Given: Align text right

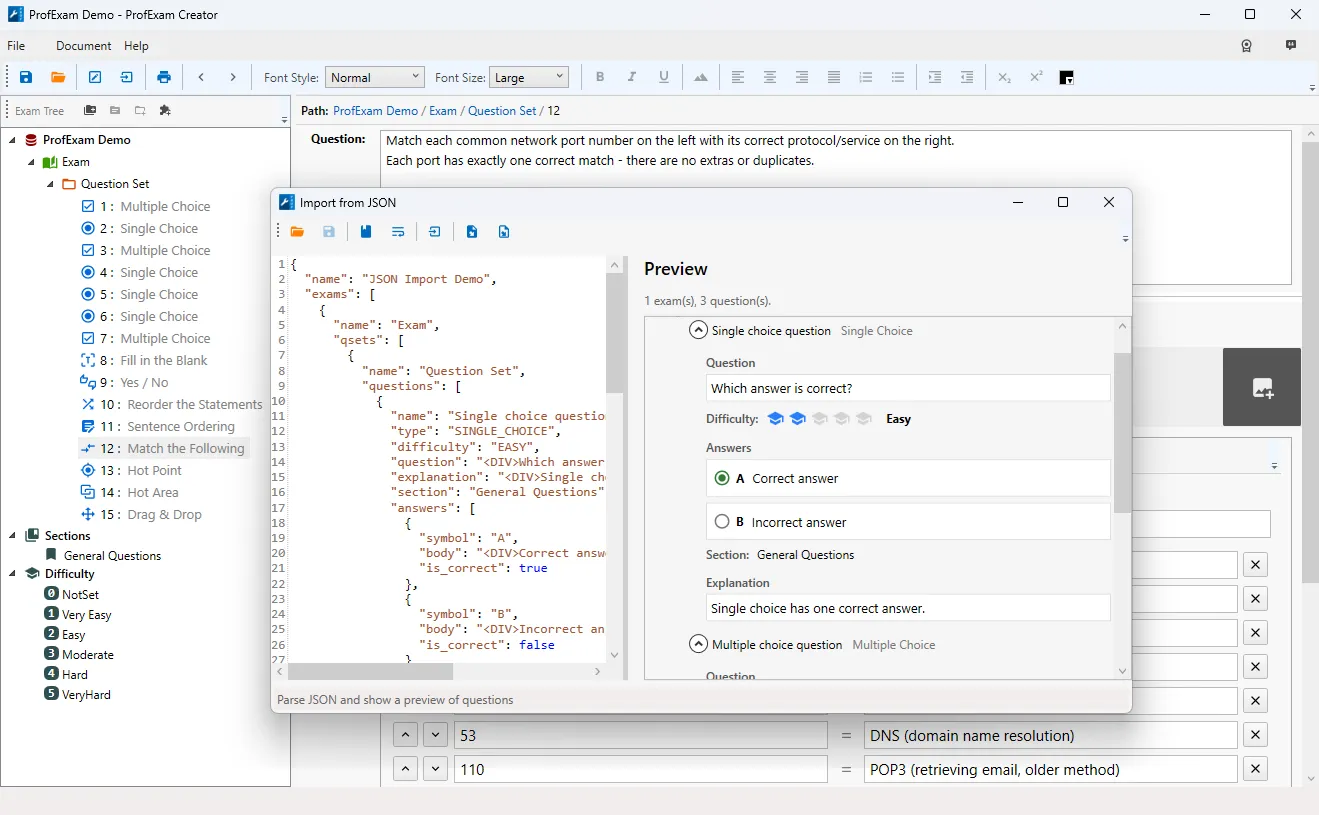Looking at the screenshot, I should click(x=802, y=77).
